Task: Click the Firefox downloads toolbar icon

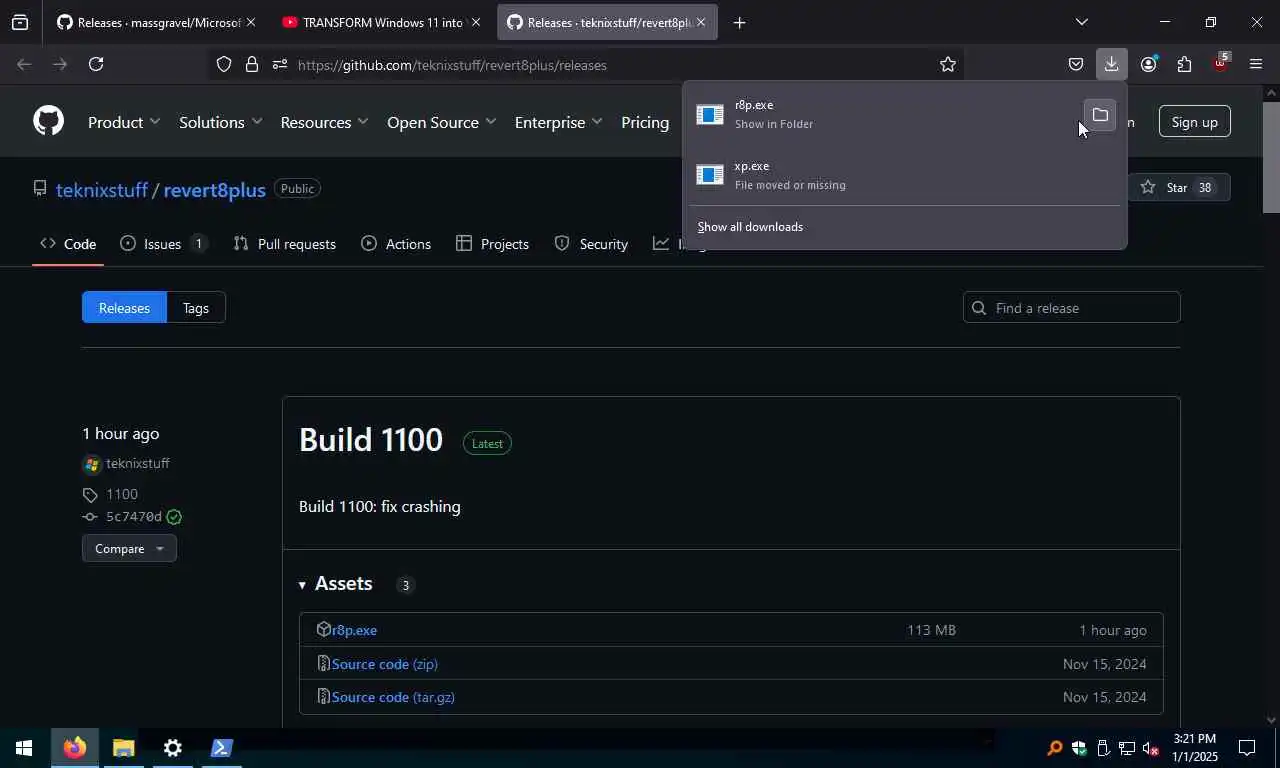Action: click(1111, 64)
